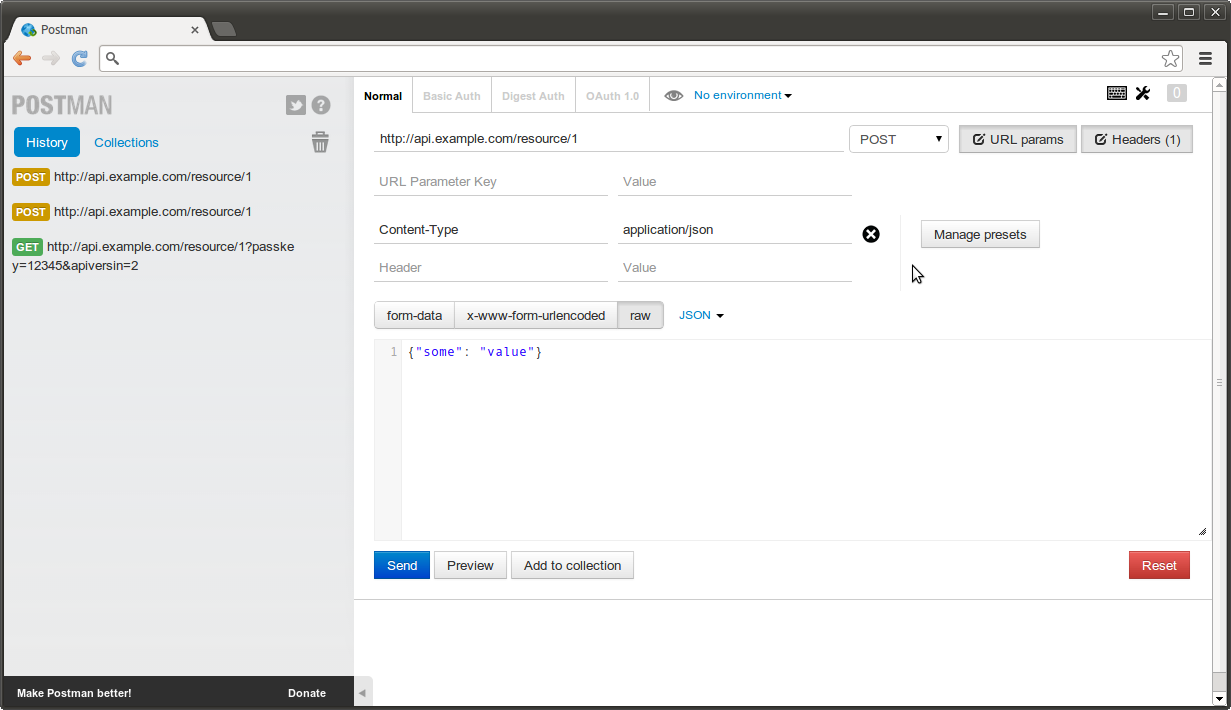Choose raw body type
The image size is (1231, 710).
640,315
